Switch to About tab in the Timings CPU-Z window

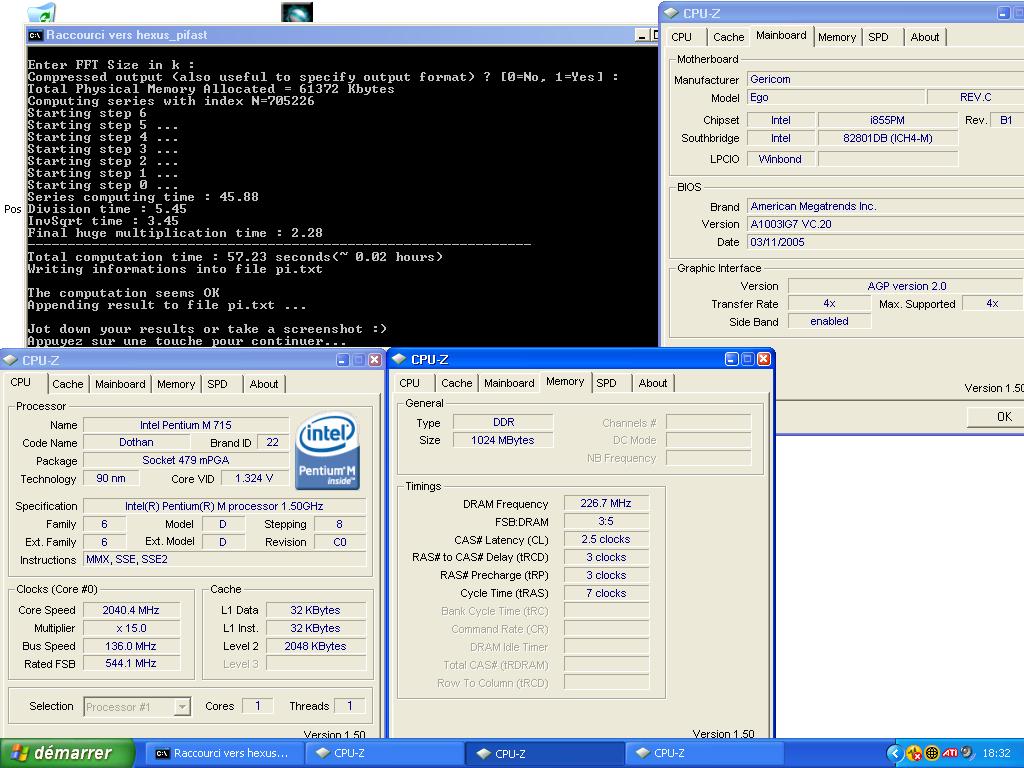click(x=653, y=383)
